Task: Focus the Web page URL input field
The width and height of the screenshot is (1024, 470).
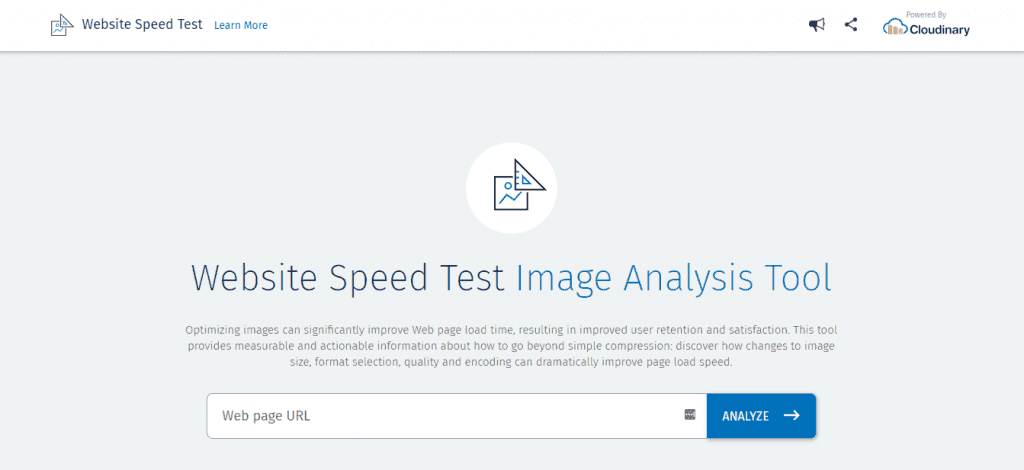Action: pos(456,416)
